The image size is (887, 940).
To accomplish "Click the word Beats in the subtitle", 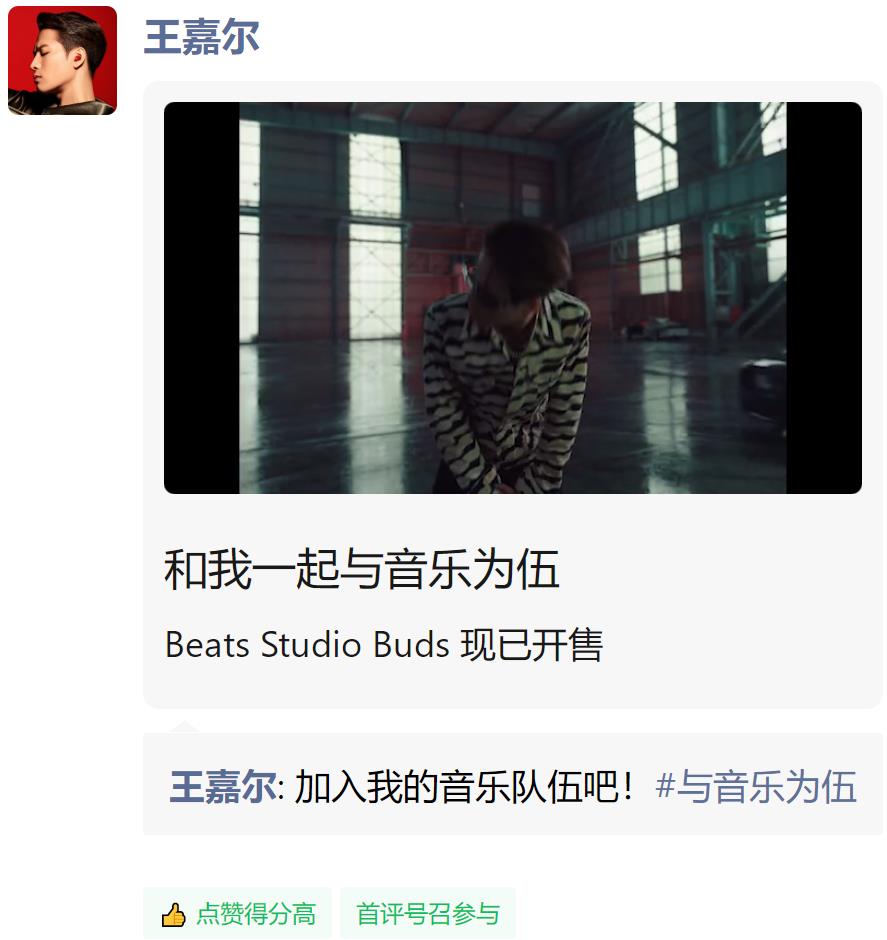I will (x=207, y=645).
